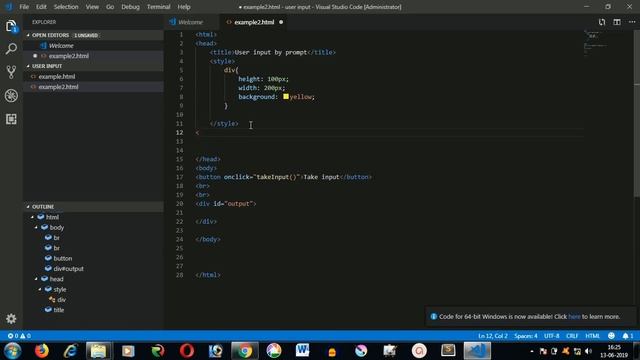Screen dimensions: 640x360
Task: Open the Sublime Text taskbar icon
Action: point(448,350)
